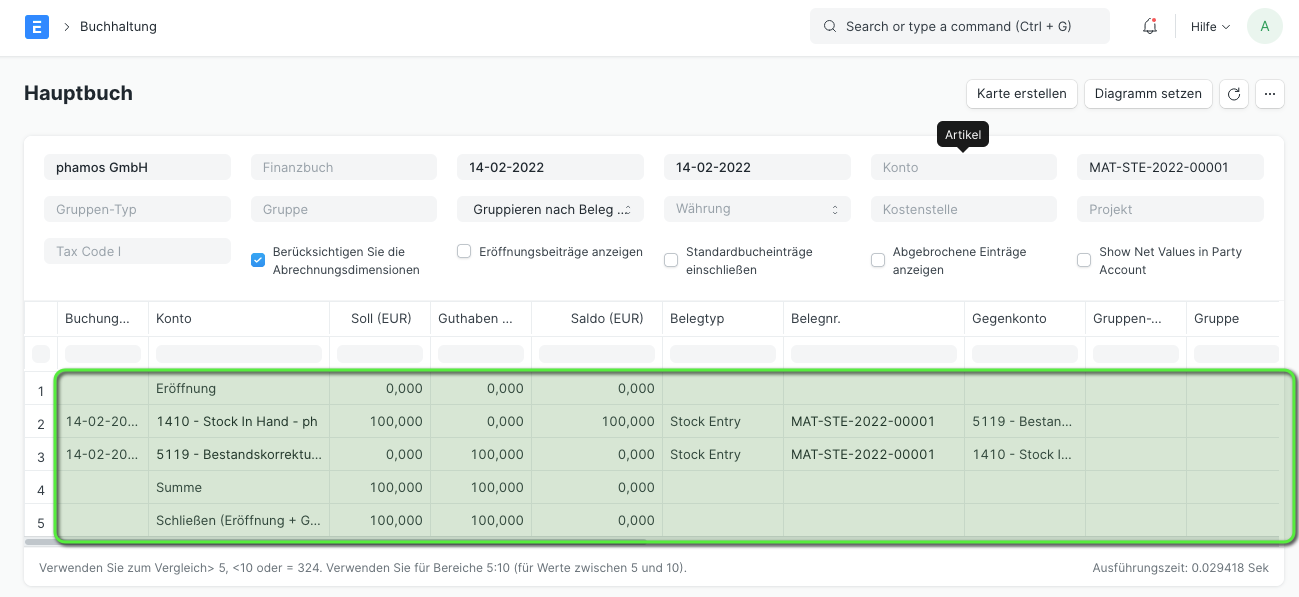
Task: Go to Buchhaltung breadcrumb
Action: 118,27
